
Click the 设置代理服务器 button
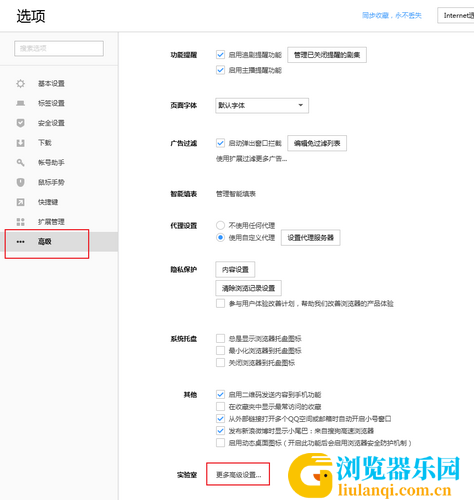pos(310,238)
